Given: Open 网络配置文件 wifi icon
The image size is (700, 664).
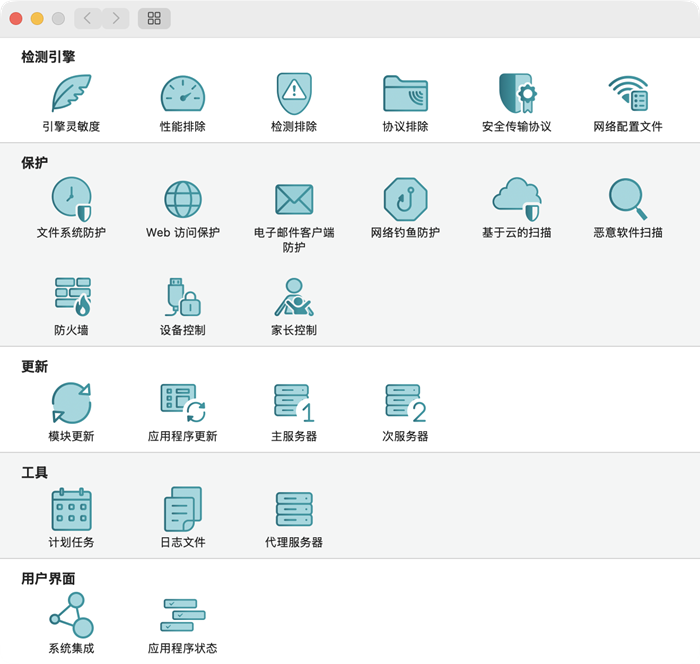Looking at the screenshot, I should click(628, 93).
